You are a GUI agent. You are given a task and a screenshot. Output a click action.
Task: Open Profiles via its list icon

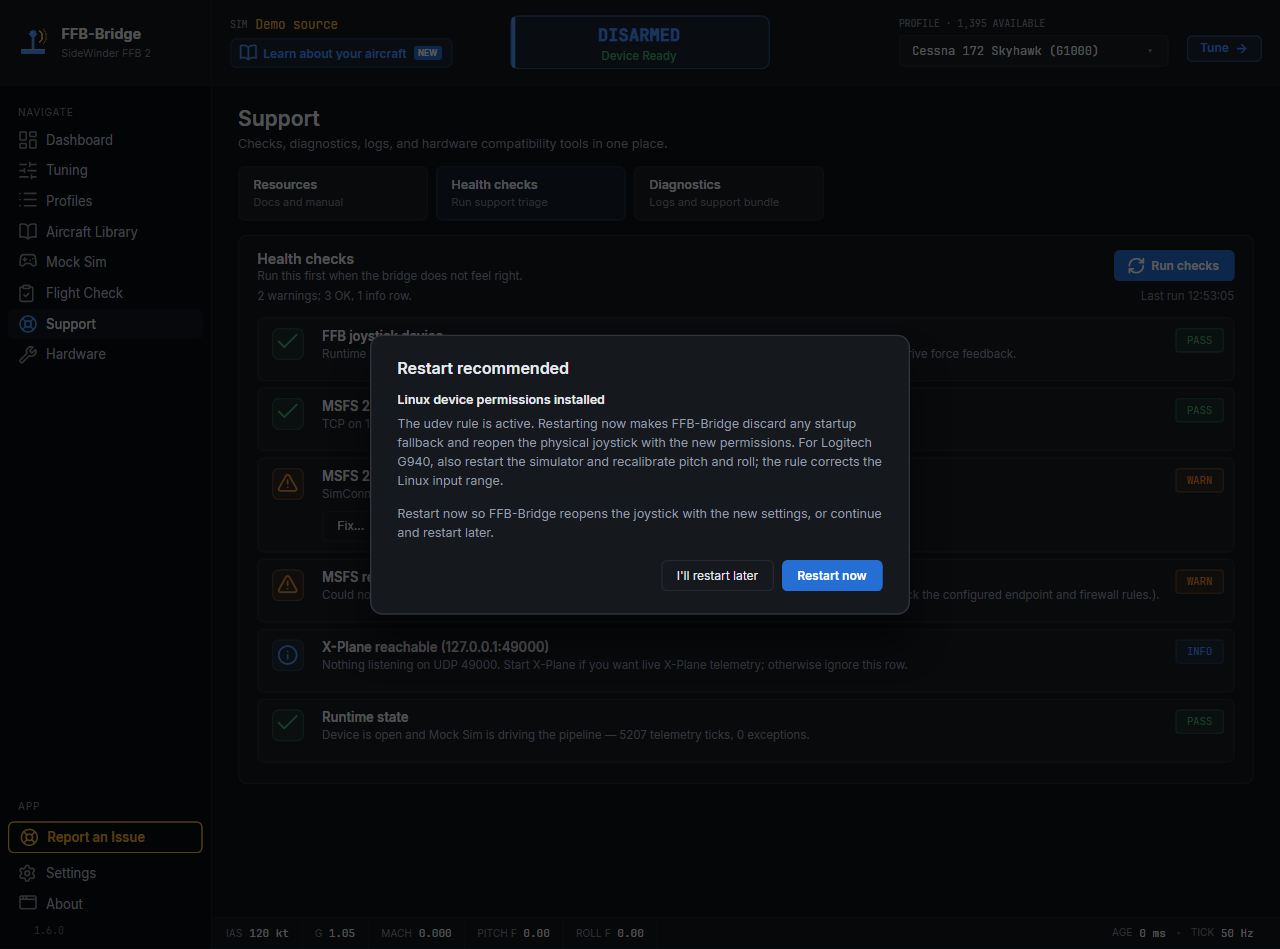28,201
